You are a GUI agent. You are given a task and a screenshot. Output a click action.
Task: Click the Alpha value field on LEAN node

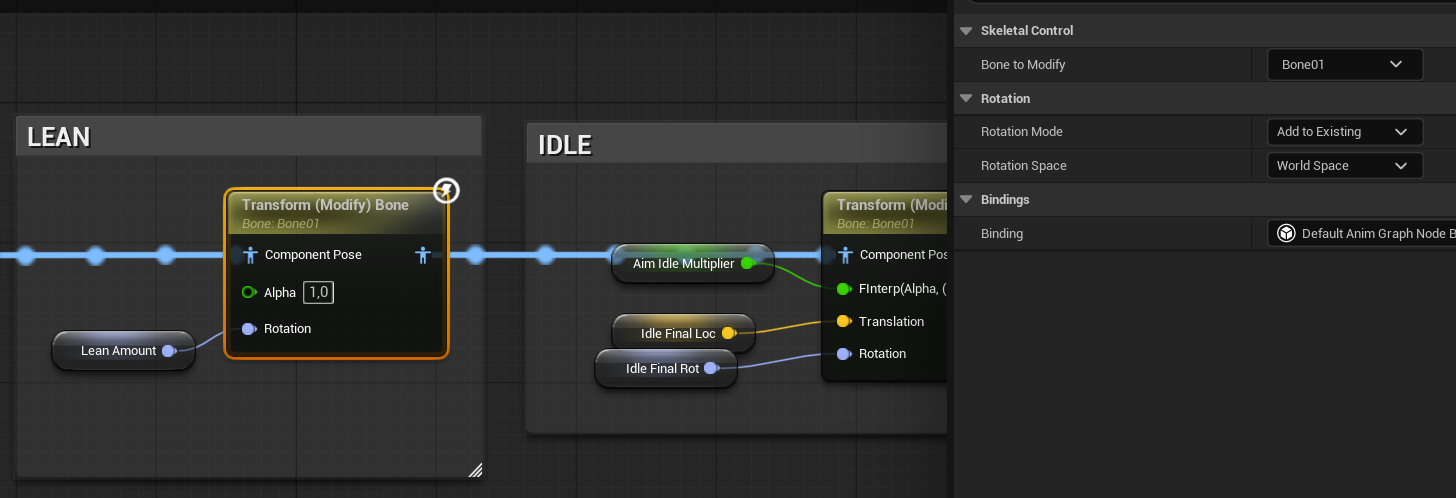click(319, 293)
